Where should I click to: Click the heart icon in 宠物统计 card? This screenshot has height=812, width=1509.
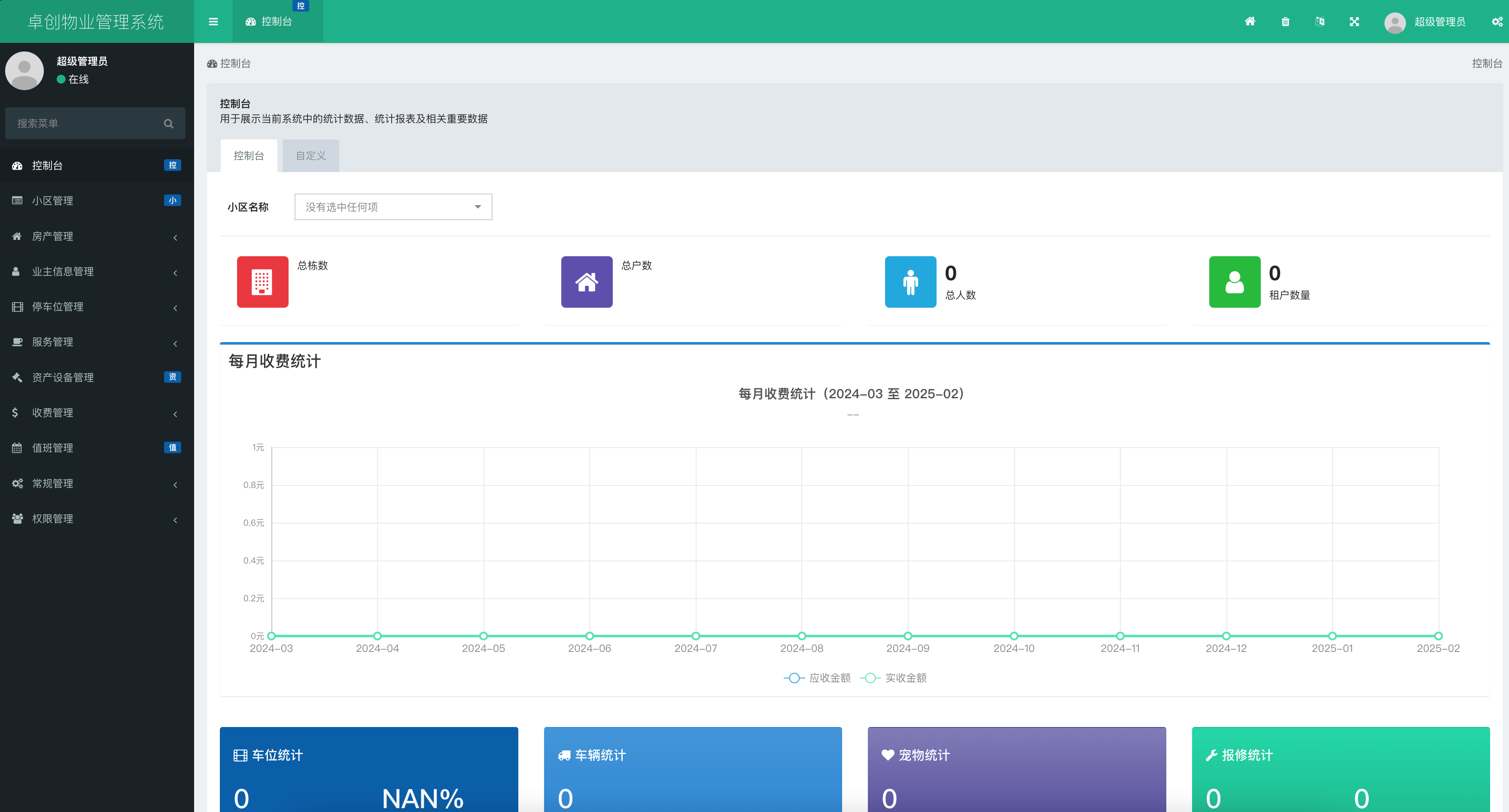coord(888,755)
